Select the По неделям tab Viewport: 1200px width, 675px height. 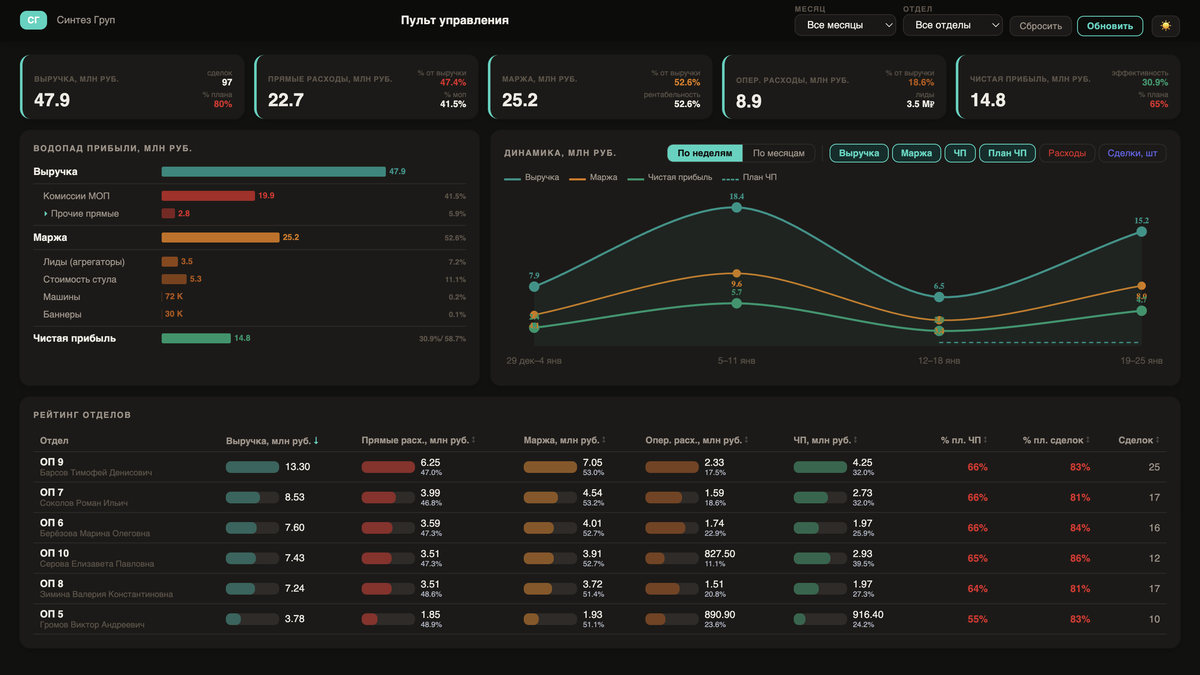point(705,153)
